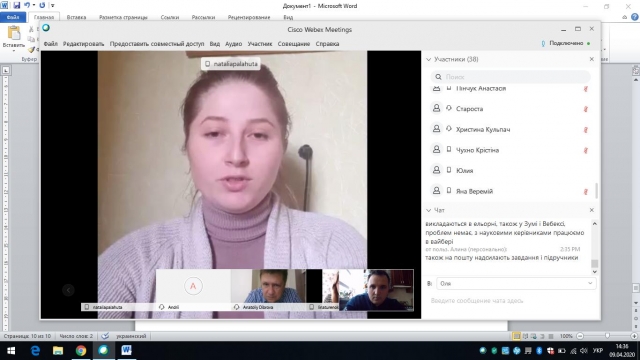Click the Webex logo icon in title bar
This screenshot has height=360, width=640.
(46, 28)
